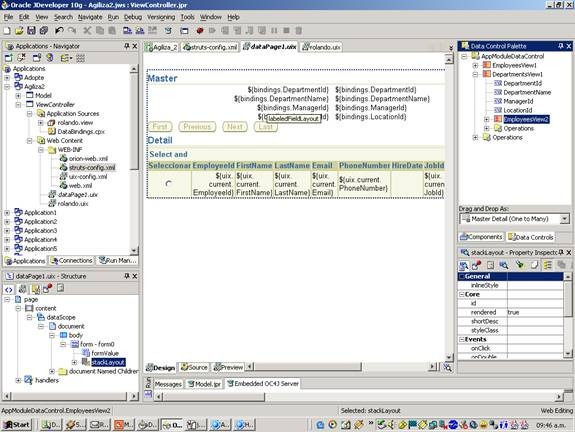Switch to the Preview tab

228,367
